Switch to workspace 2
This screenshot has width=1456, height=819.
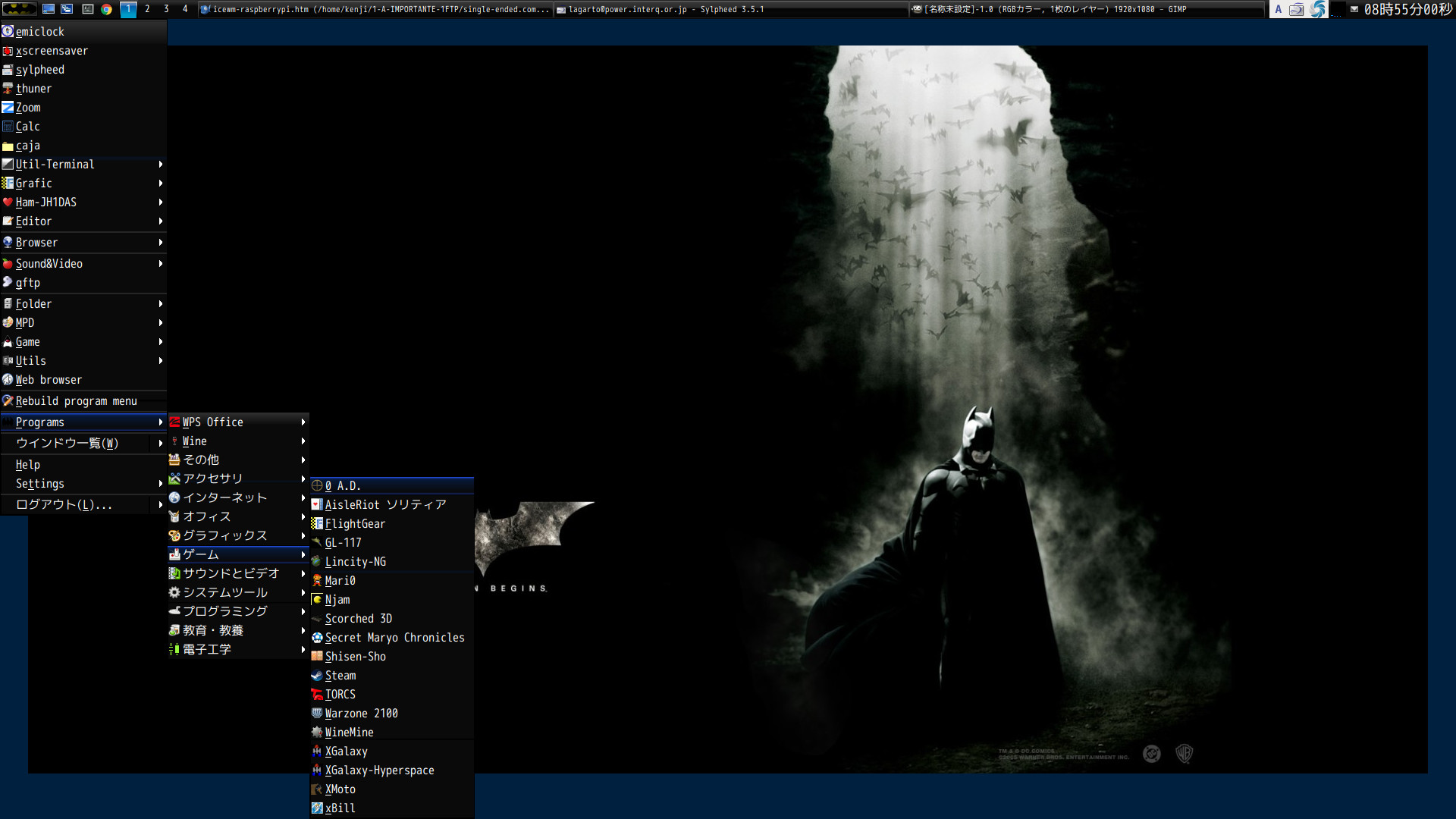(147, 9)
